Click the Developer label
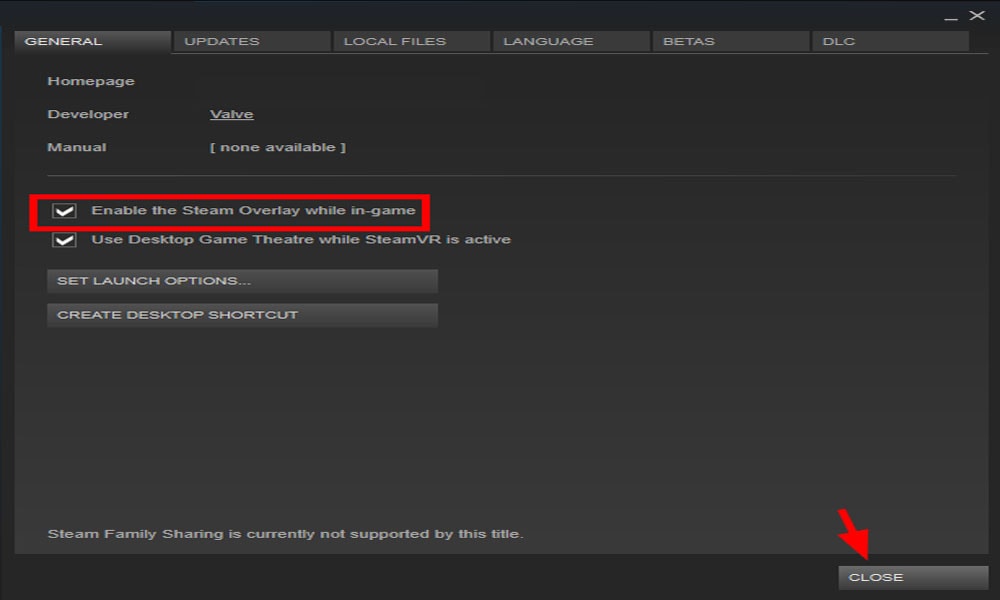The height and width of the screenshot is (600, 1000). (88, 114)
